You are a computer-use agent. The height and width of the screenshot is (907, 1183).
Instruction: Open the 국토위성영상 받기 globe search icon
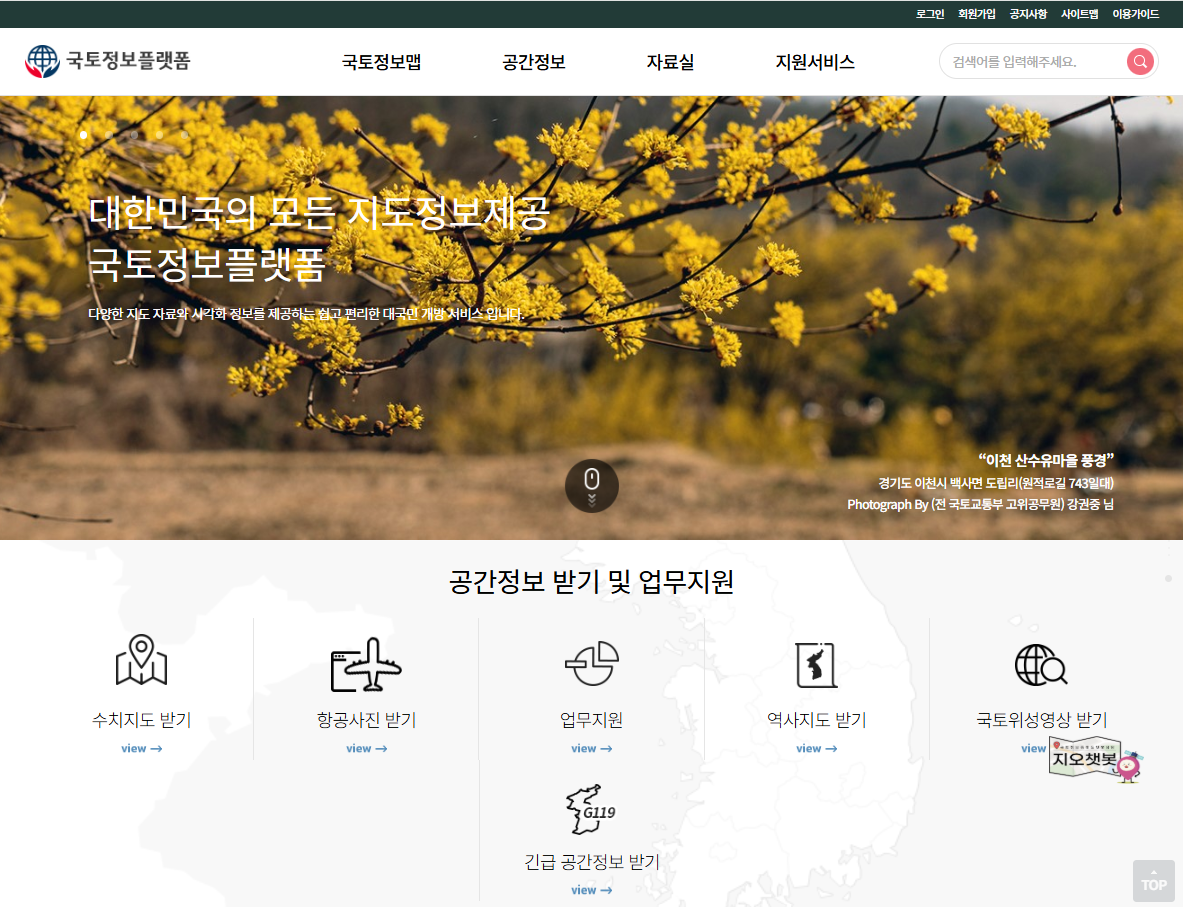pos(1041,664)
